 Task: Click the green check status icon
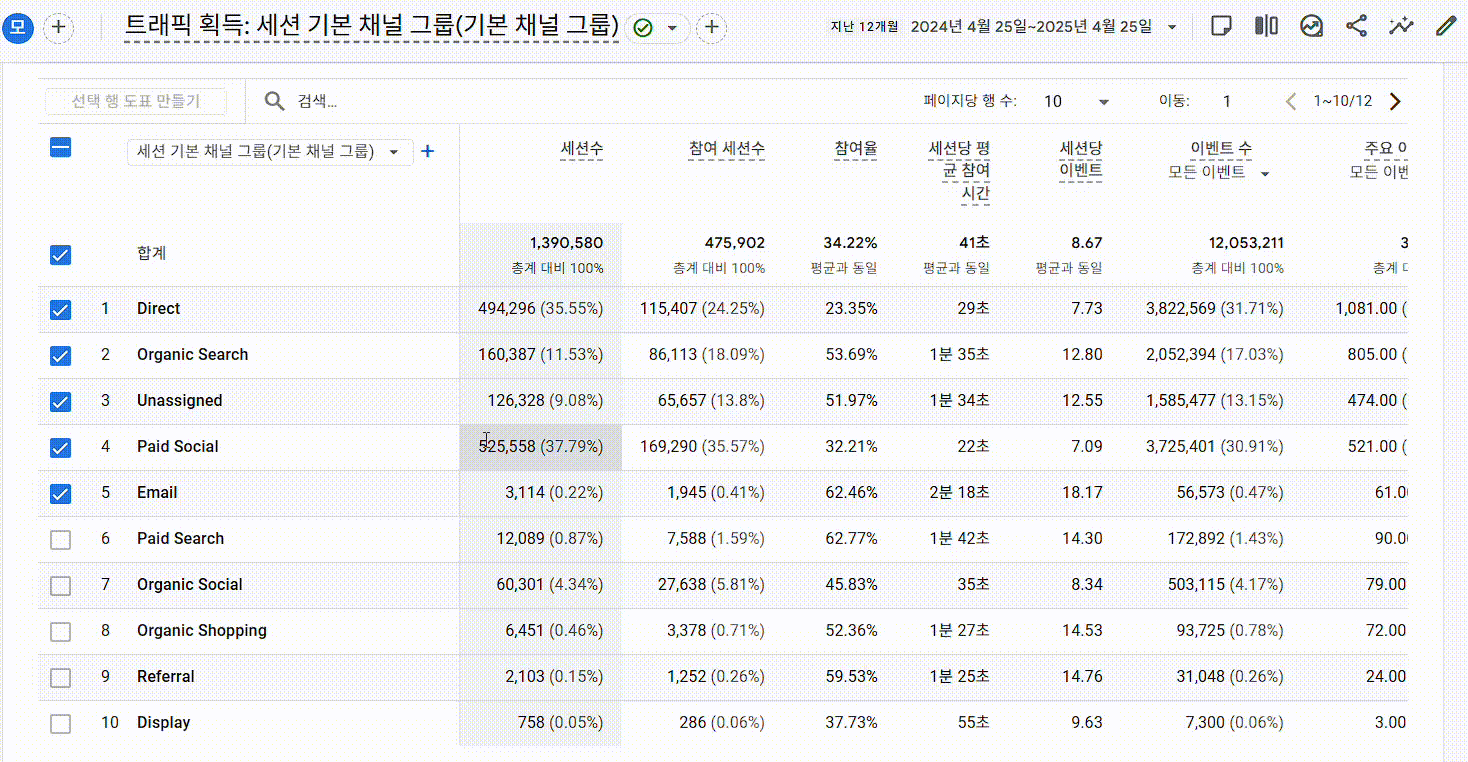click(643, 28)
